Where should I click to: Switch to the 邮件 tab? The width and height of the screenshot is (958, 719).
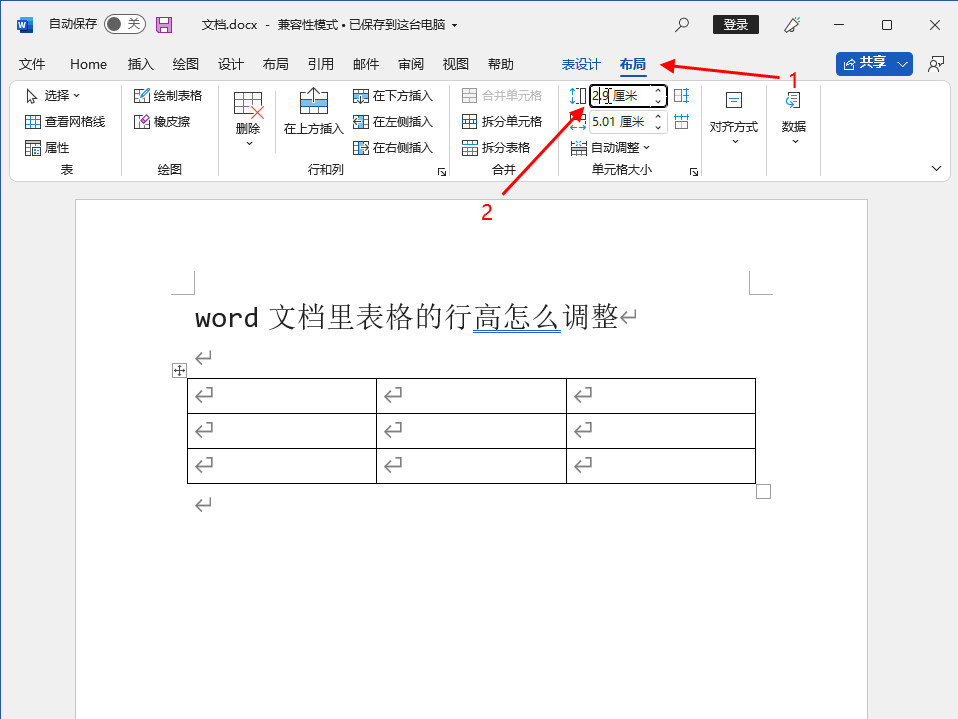point(366,64)
